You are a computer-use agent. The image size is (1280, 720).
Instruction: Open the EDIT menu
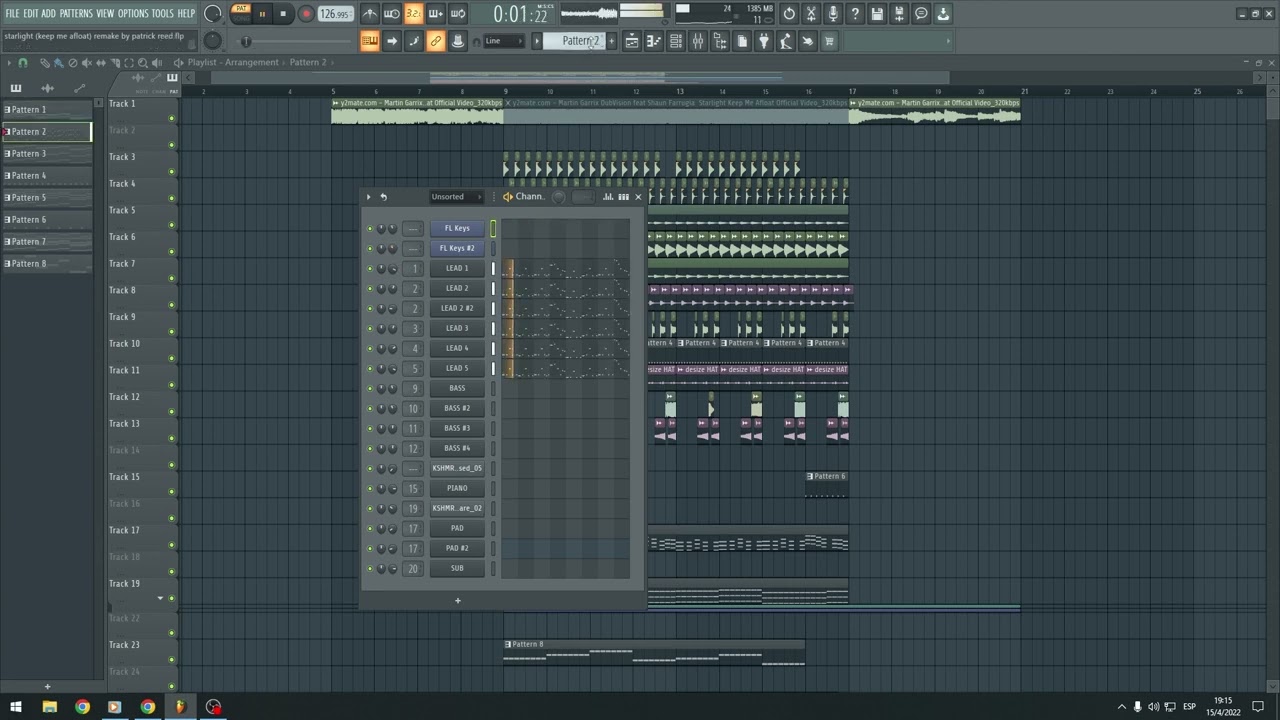30,13
